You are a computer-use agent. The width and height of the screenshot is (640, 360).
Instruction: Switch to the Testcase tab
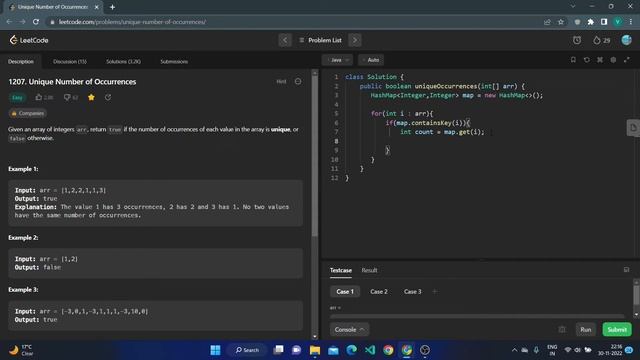click(340, 270)
